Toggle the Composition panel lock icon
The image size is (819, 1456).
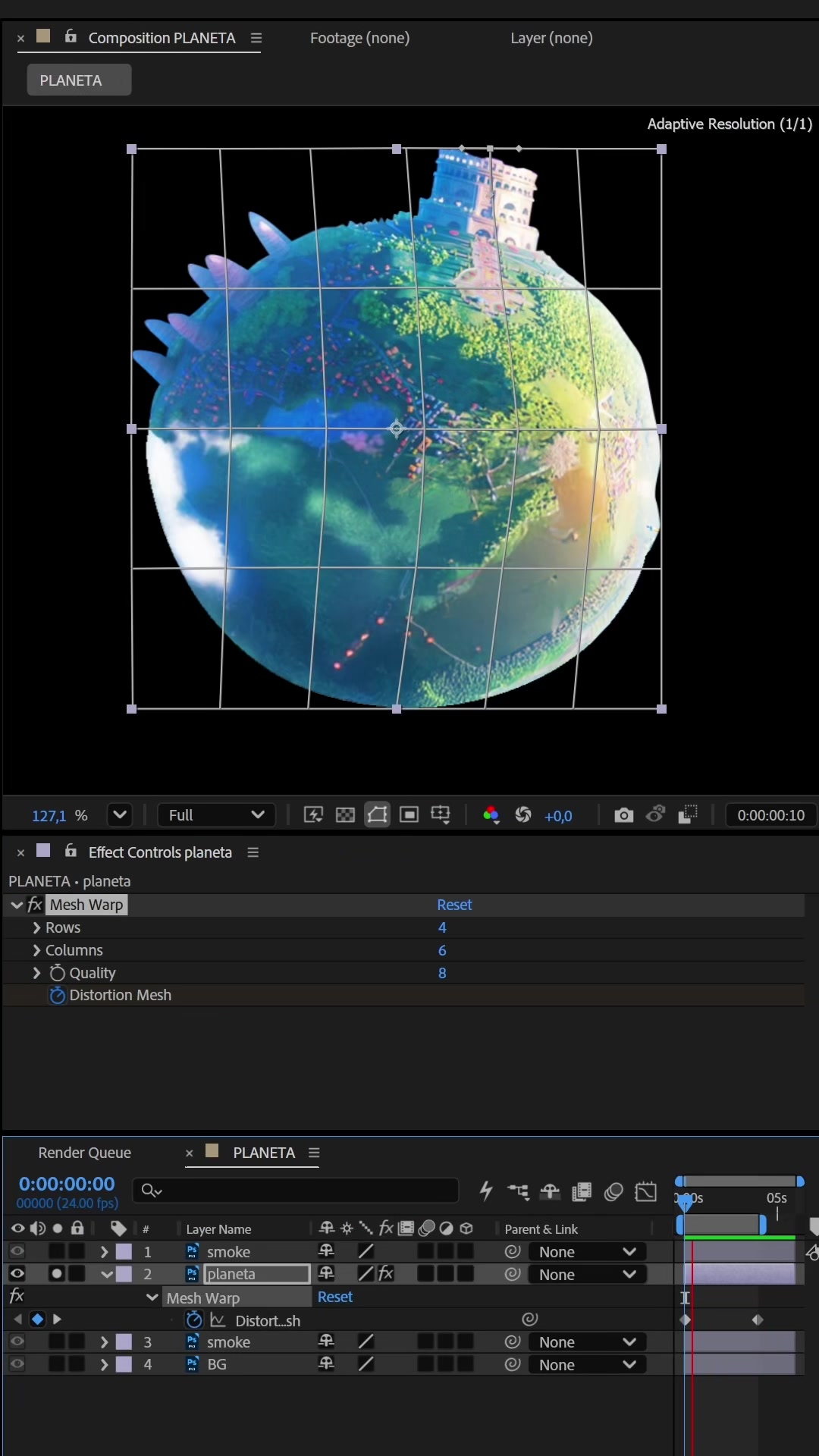(x=71, y=36)
